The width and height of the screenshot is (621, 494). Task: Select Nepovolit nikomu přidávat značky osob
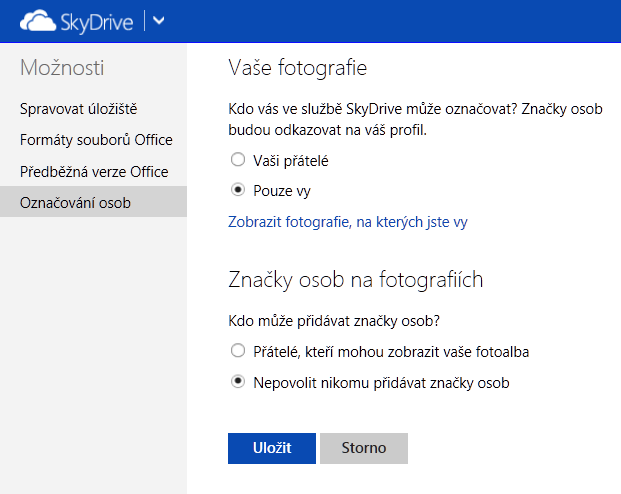238,382
